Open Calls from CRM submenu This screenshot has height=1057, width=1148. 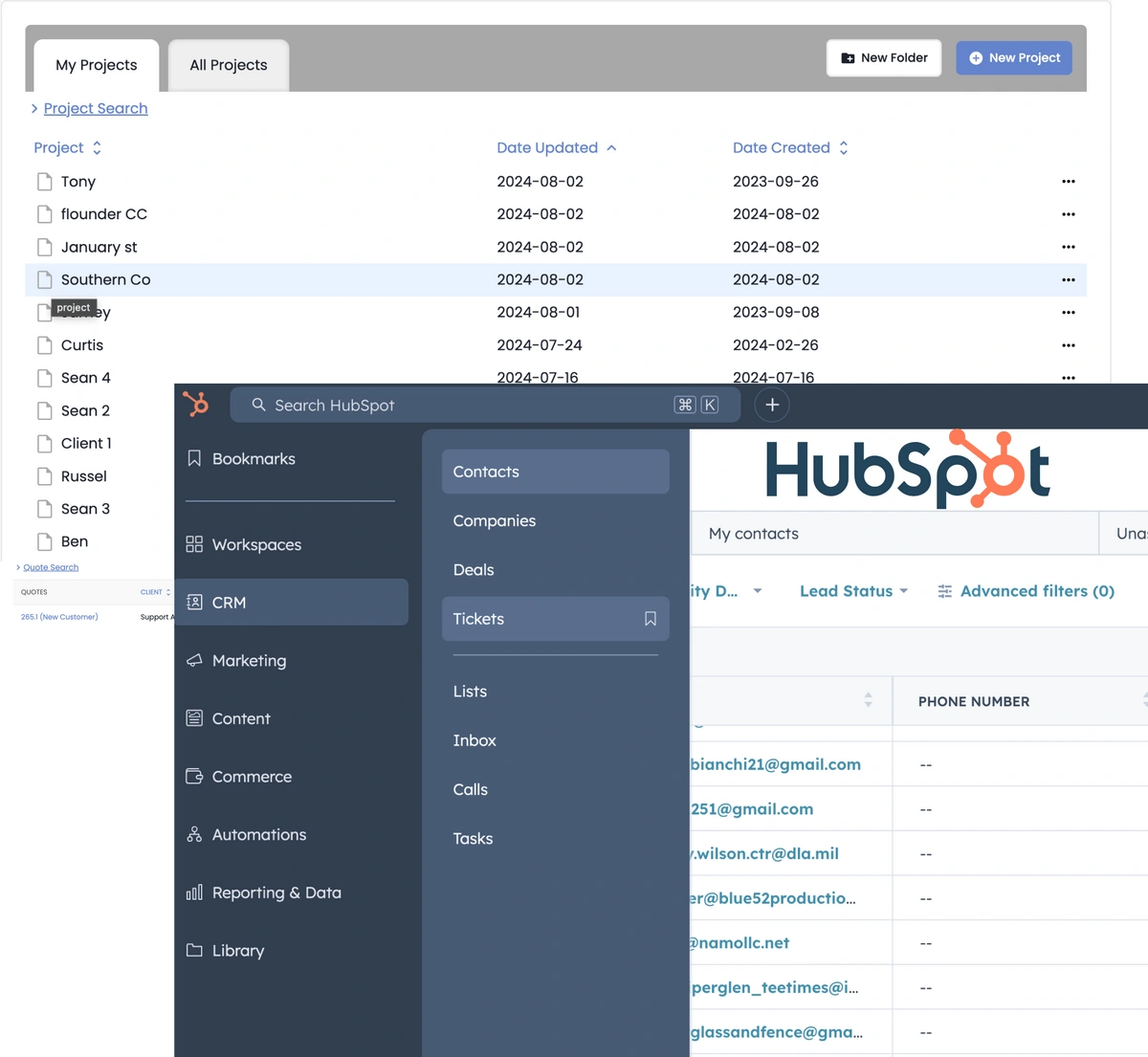(471, 789)
